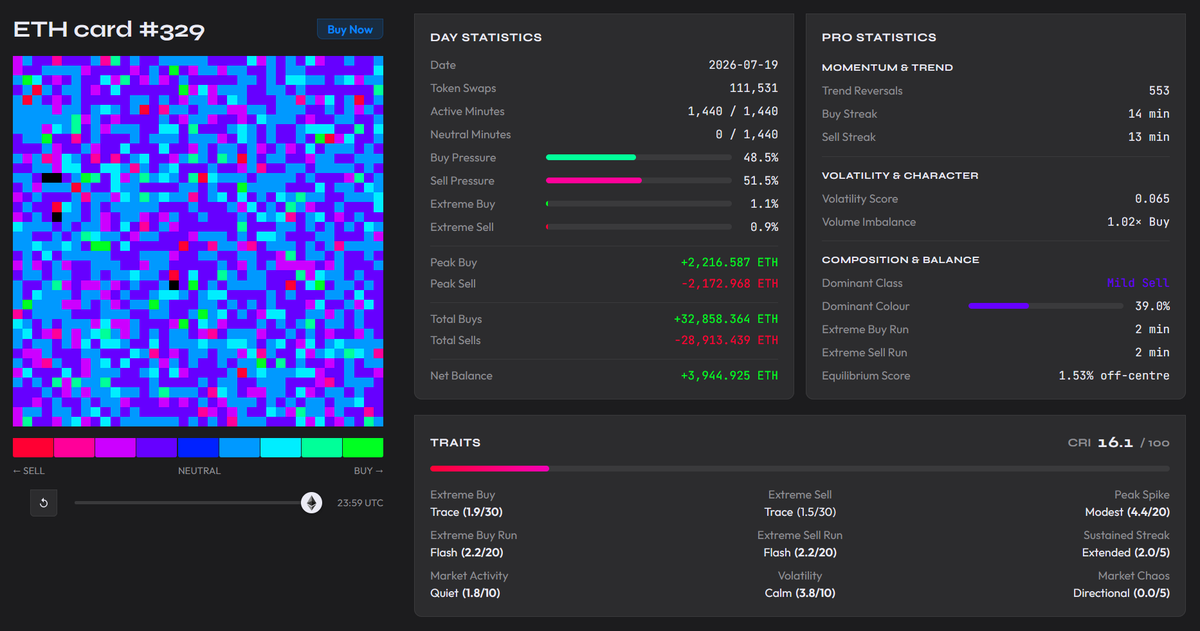Select the hot pink legend swatch
Screen dimensions: 1200x631
tap(74, 448)
